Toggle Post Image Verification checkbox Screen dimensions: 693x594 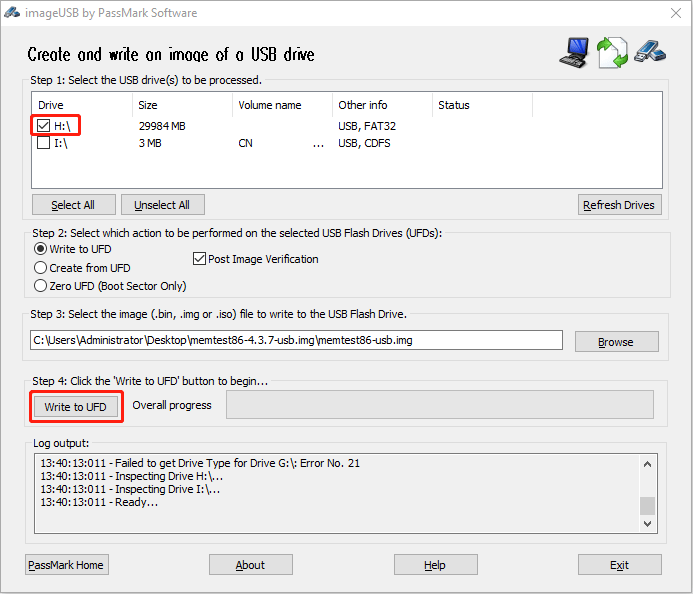199,259
